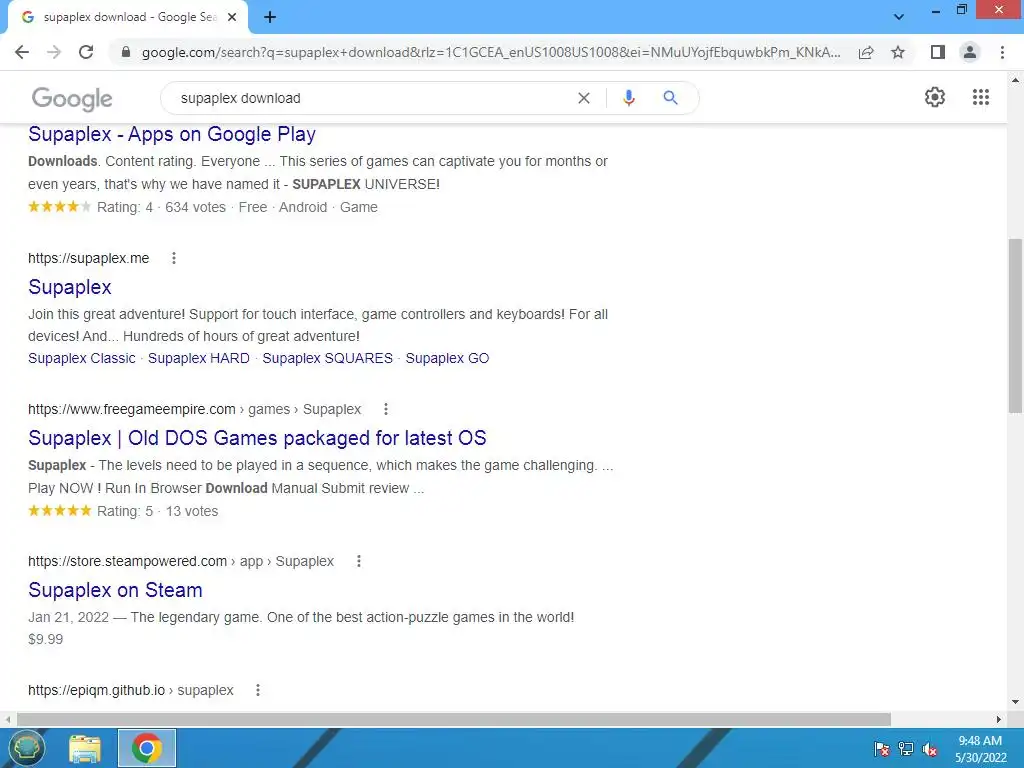Click the Chrome taskbar icon
This screenshot has height=768, width=1024.
(x=147, y=748)
